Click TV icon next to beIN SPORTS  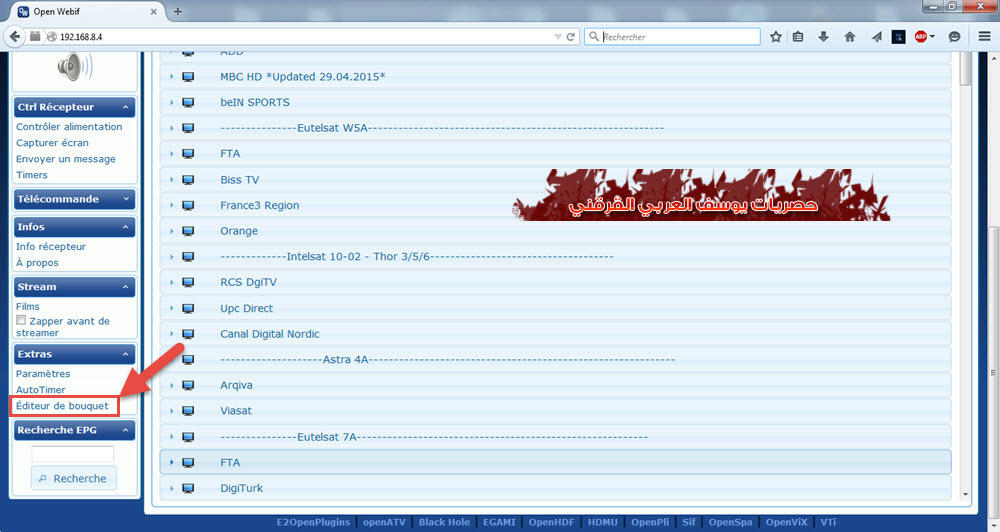188,103
